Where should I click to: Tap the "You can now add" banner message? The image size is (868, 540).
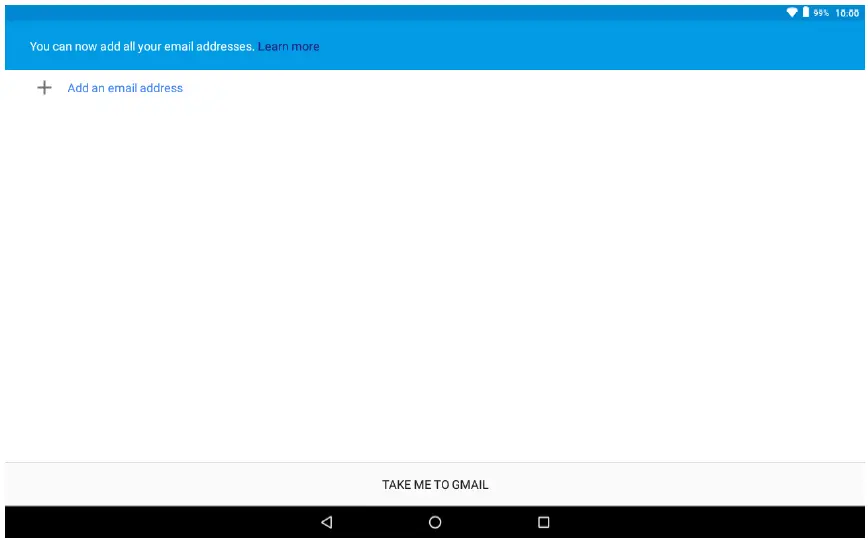pyautogui.click(x=142, y=47)
